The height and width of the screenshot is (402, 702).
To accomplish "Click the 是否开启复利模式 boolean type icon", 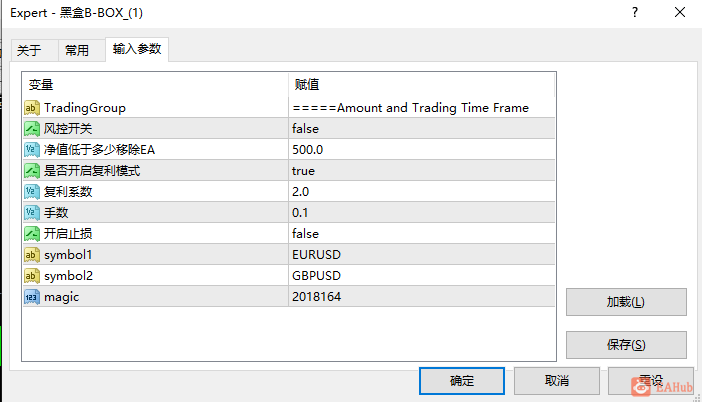I will [x=32, y=171].
